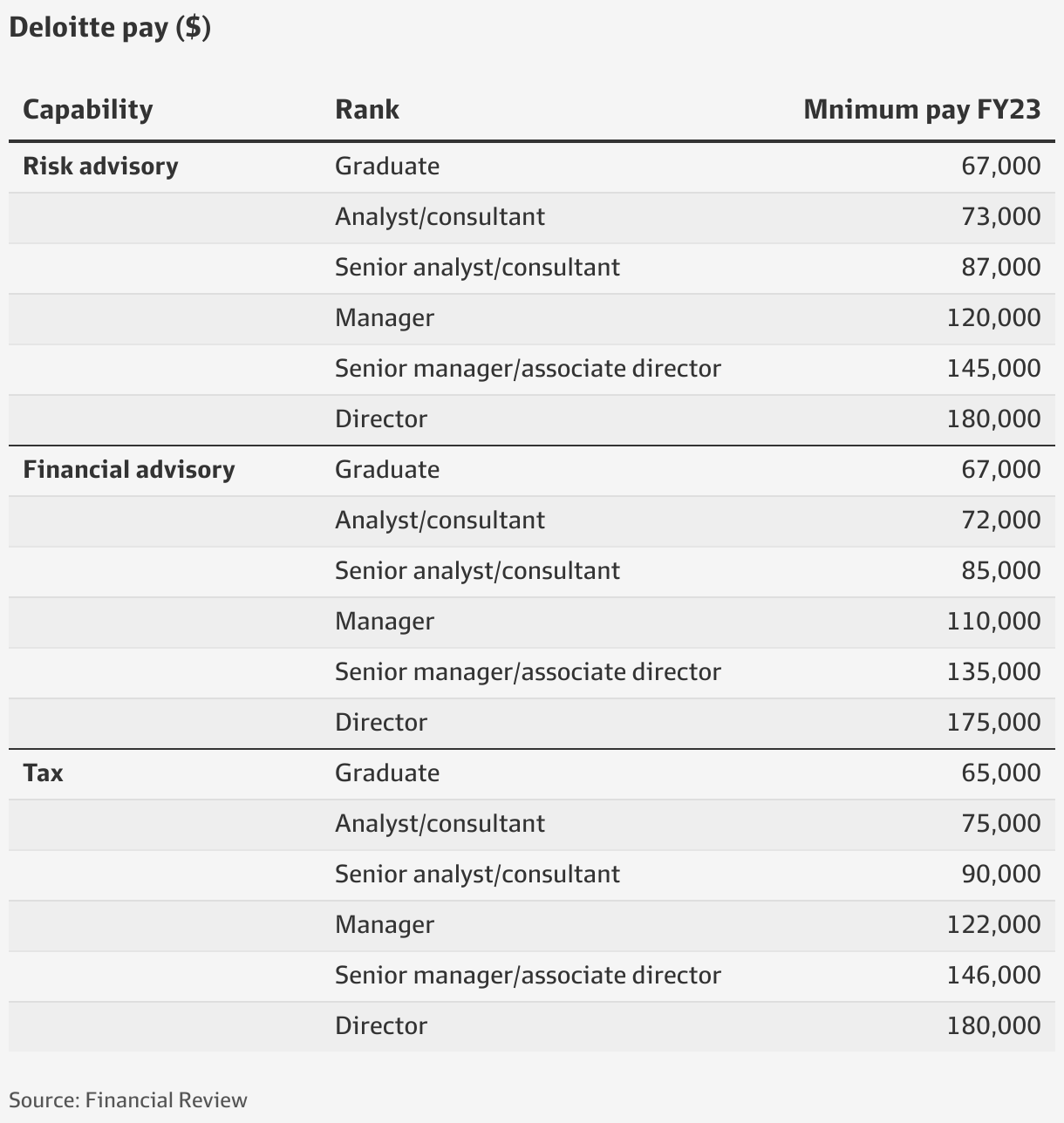
Task: Select the Tax capability label
Action: click(43, 773)
